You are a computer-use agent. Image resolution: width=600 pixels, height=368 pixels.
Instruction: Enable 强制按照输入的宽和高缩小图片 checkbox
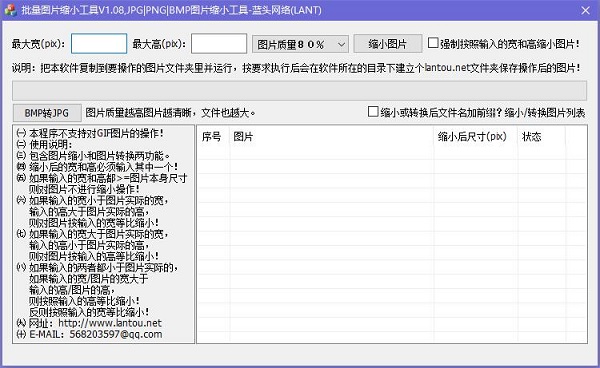433,43
